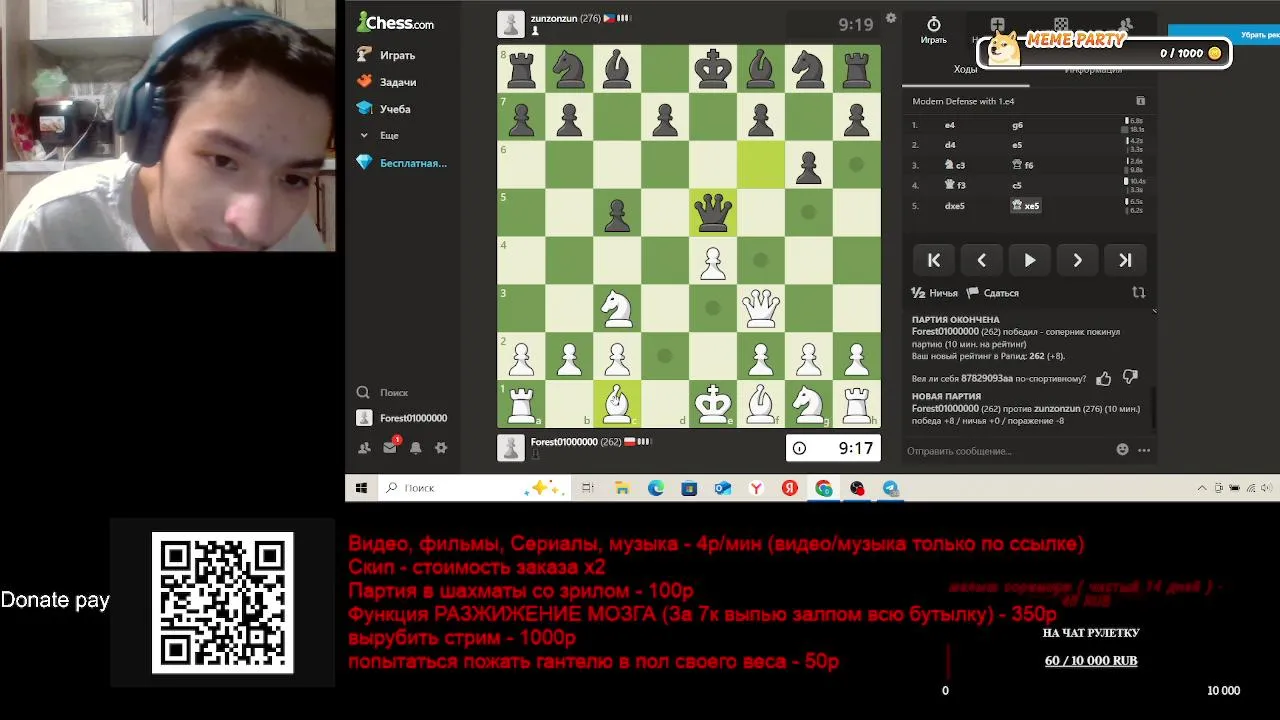
Task: Select highlighted queen xe5 move
Action: click(x=1026, y=206)
